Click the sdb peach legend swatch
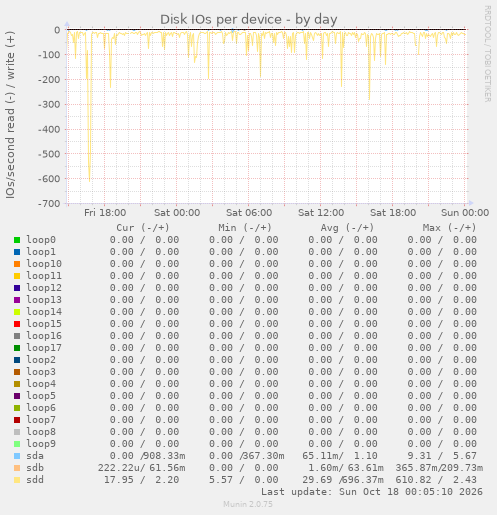Screen dimensions: 497x515 point(17,468)
